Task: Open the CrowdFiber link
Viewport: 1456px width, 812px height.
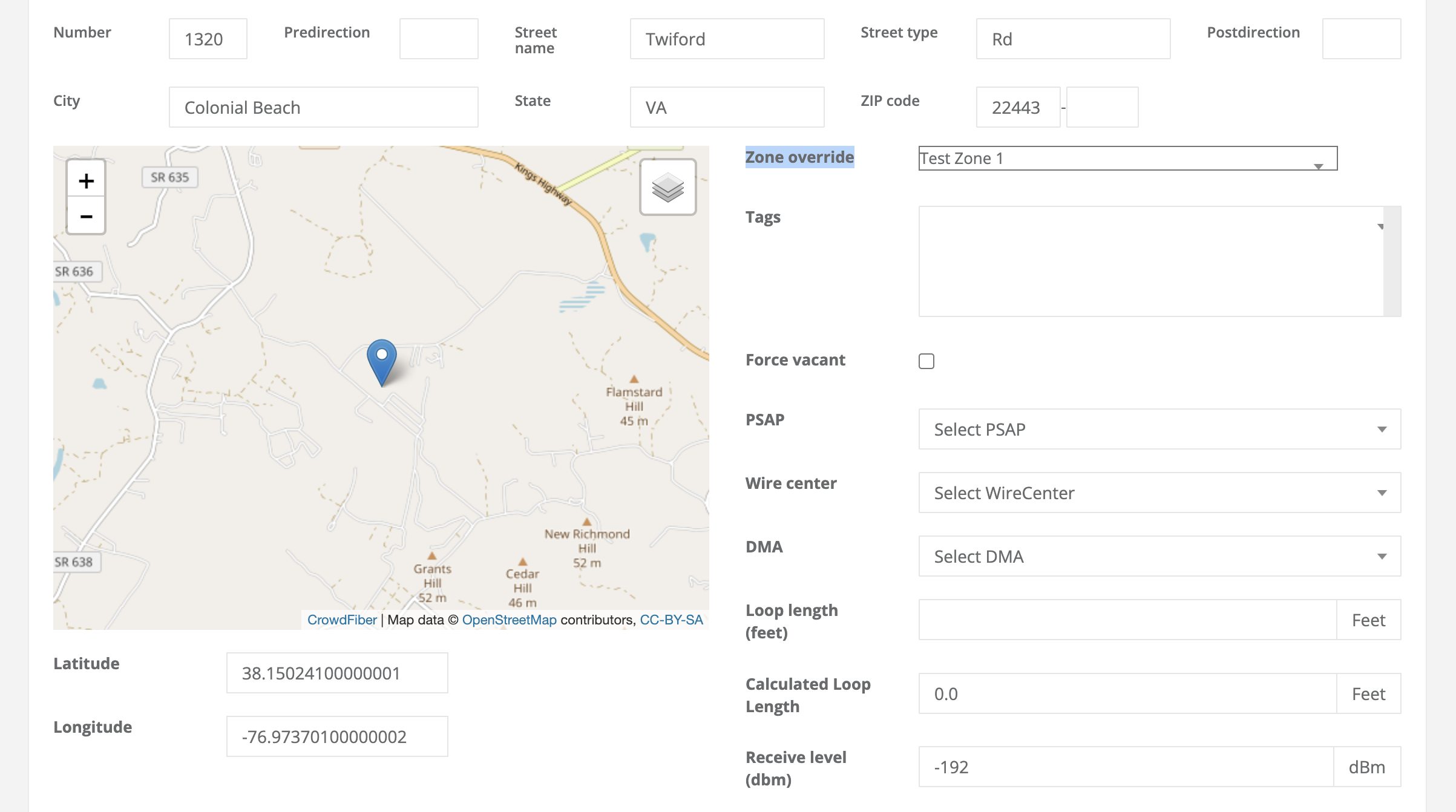Action: click(x=342, y=620)
